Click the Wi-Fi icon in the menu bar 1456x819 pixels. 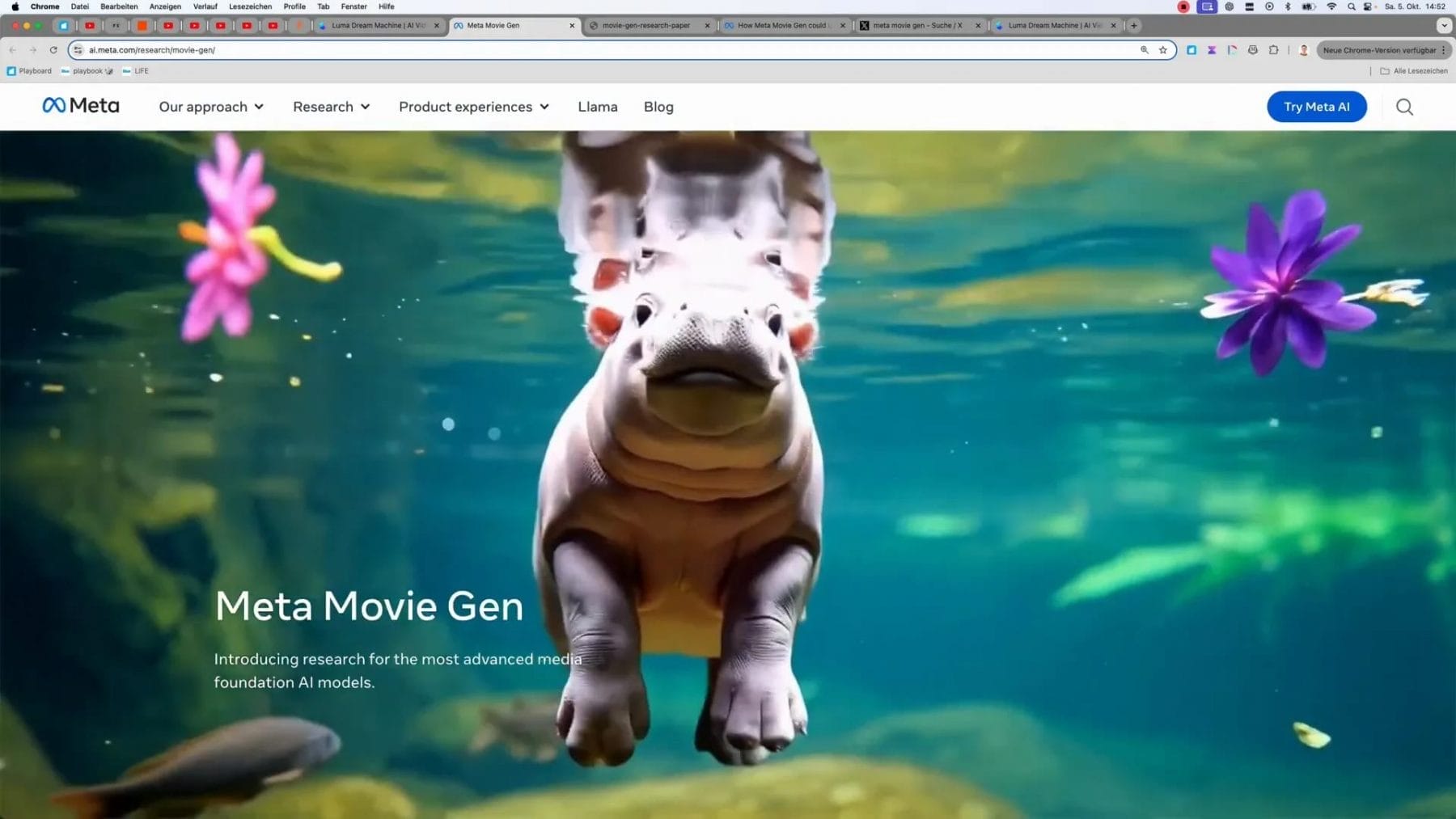pos(1331,6)
